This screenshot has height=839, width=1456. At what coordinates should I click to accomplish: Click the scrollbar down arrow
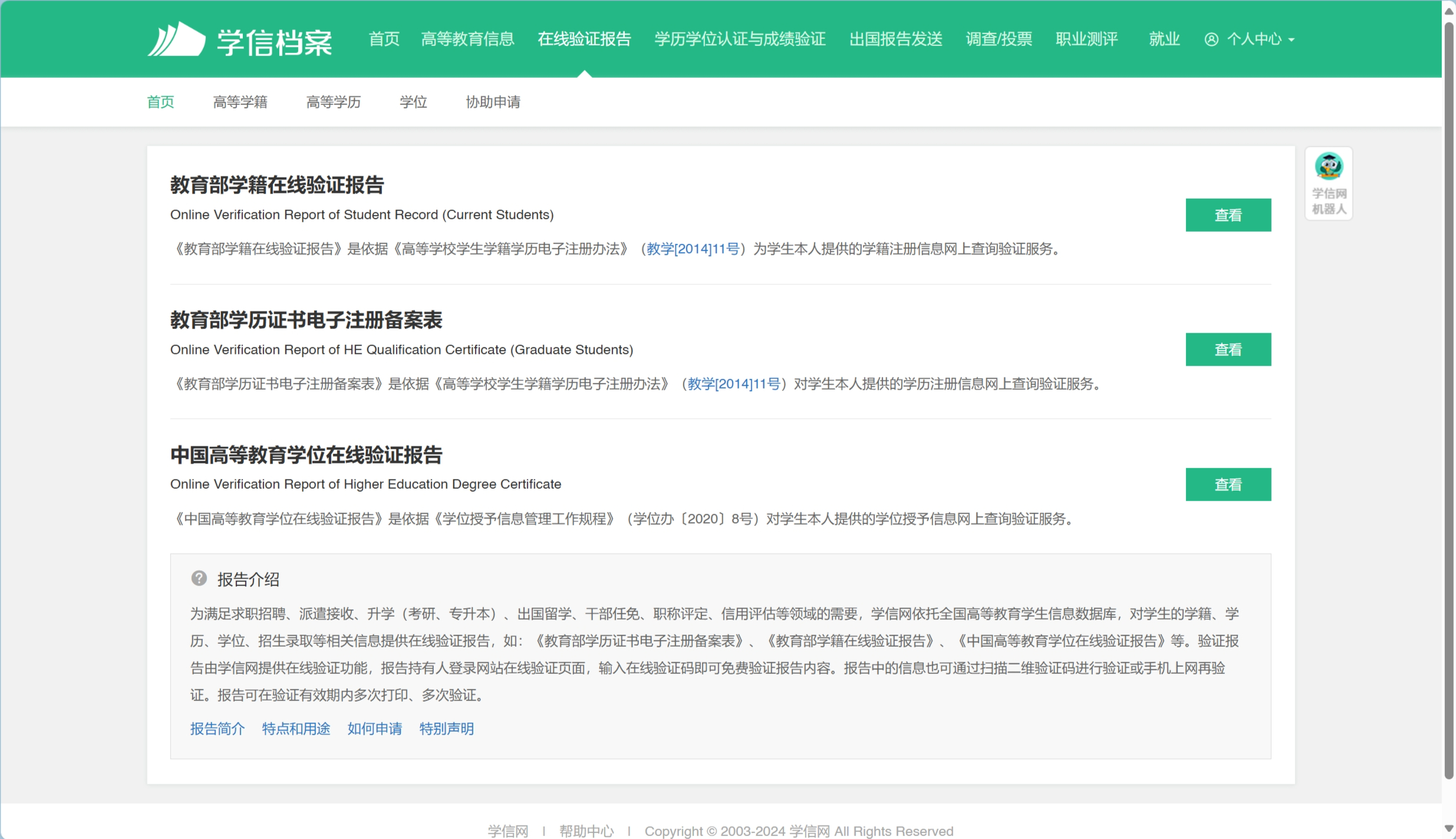[x=1449, y=829]
